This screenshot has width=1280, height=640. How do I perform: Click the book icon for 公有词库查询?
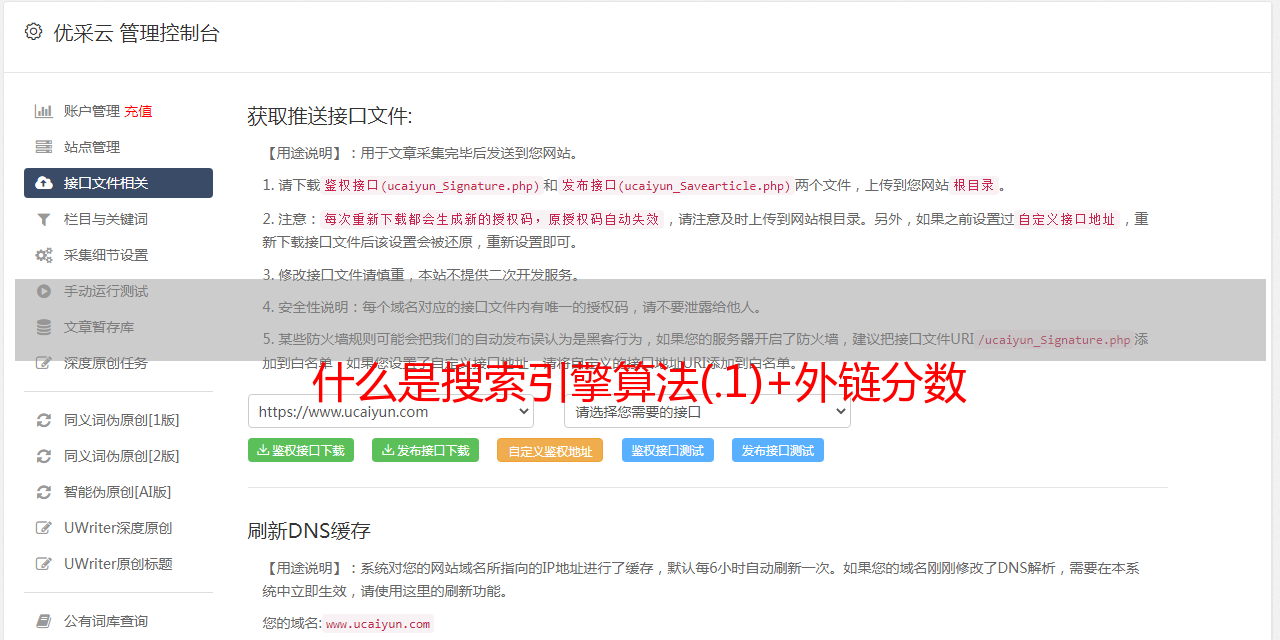[x=44, y=621]
